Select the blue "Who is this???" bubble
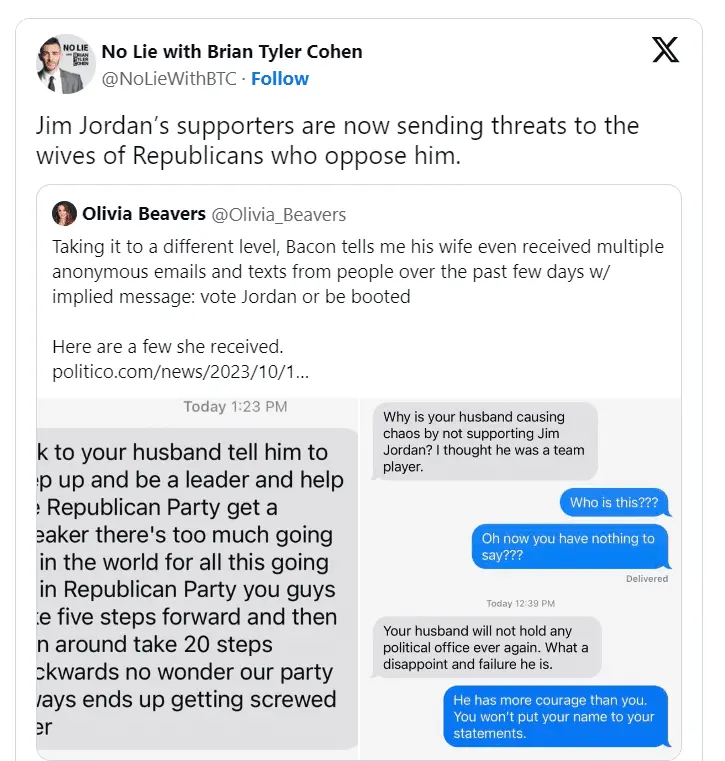Viewport: 725px width, 761px height. point(613,503)
